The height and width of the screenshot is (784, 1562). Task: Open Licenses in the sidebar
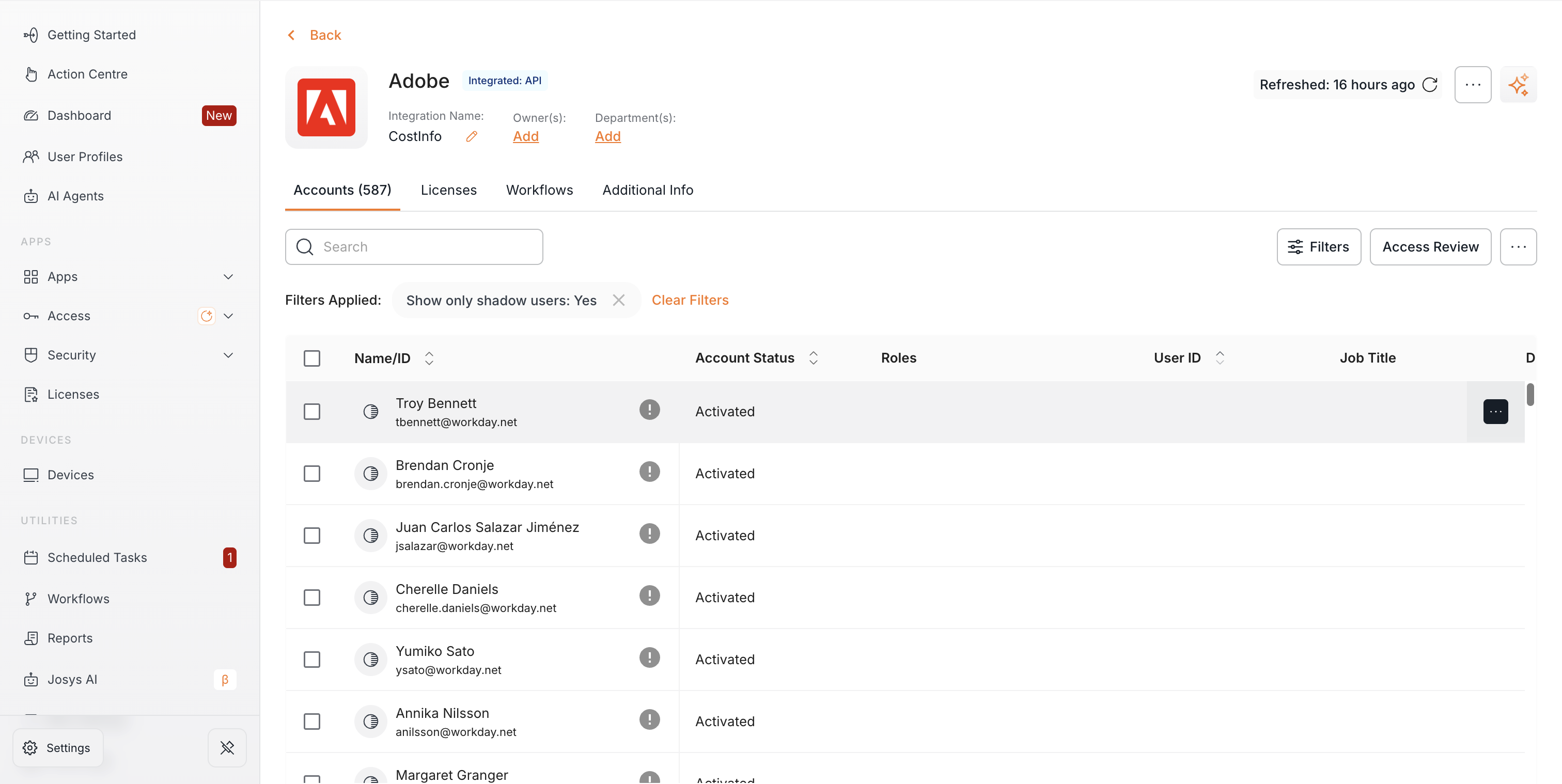click(61, 394)
